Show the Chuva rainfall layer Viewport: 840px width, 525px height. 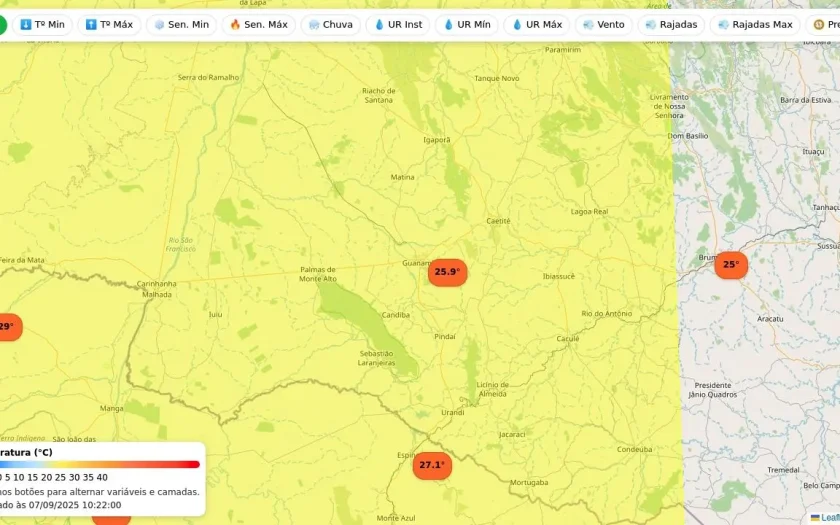pos(331,25)
